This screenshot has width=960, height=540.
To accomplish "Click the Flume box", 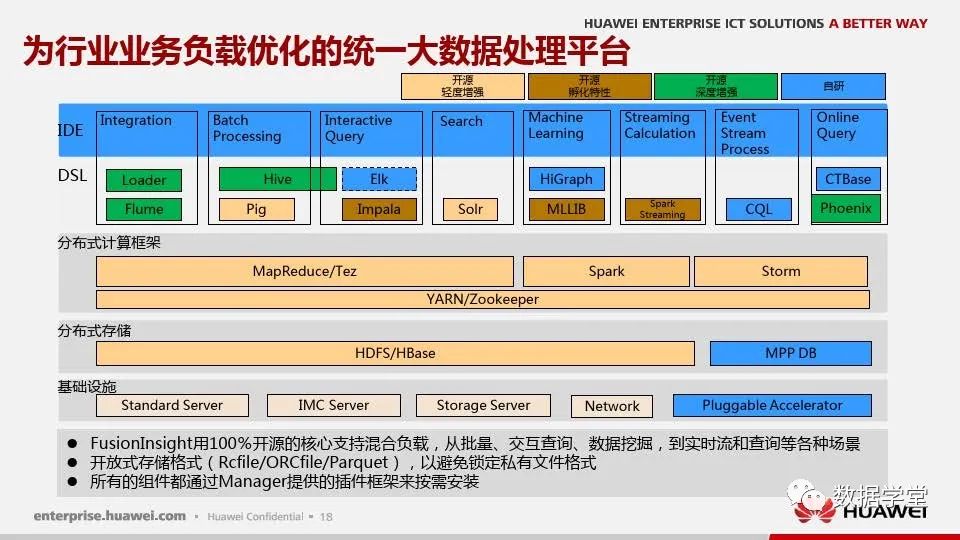I will [144, 209].
